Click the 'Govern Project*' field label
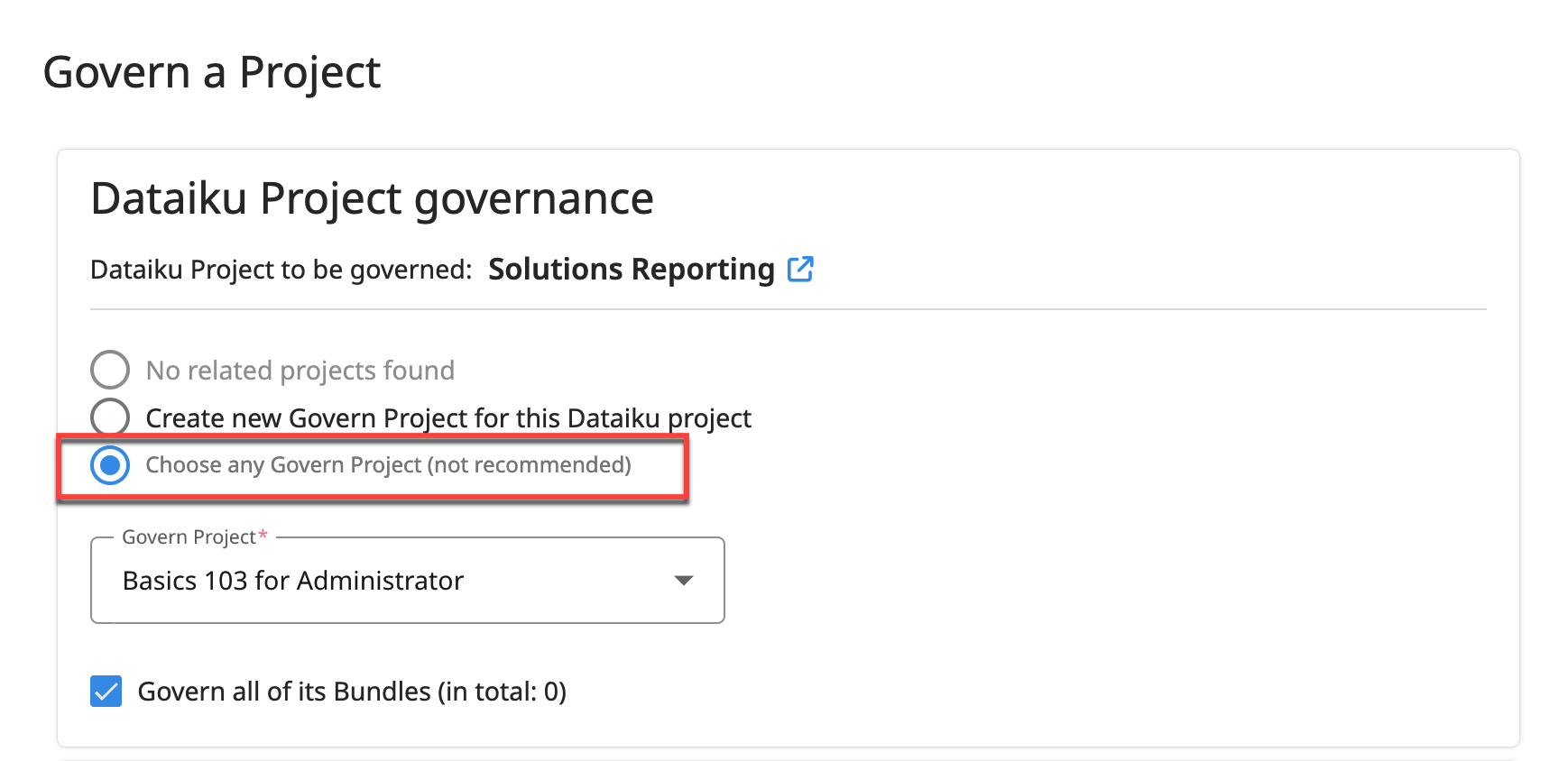Screen dimensions: 1568x761 195,536
